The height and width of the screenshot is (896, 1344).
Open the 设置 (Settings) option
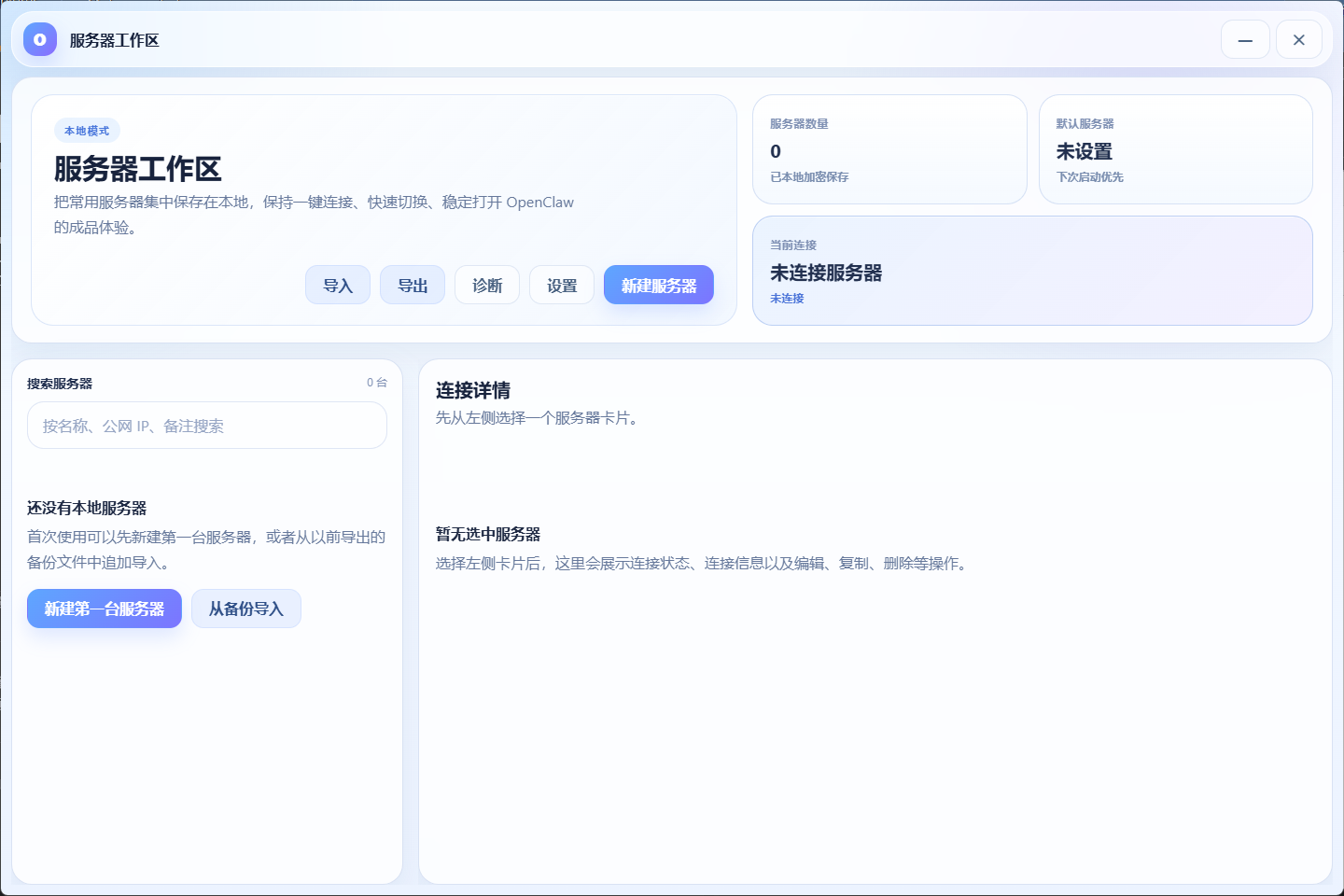point(561,285)
